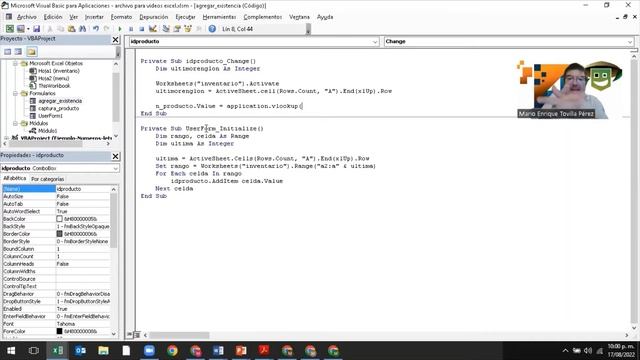Open the Depuración menu
Viewport: 640px width, 360px height.
pos(153,17)
